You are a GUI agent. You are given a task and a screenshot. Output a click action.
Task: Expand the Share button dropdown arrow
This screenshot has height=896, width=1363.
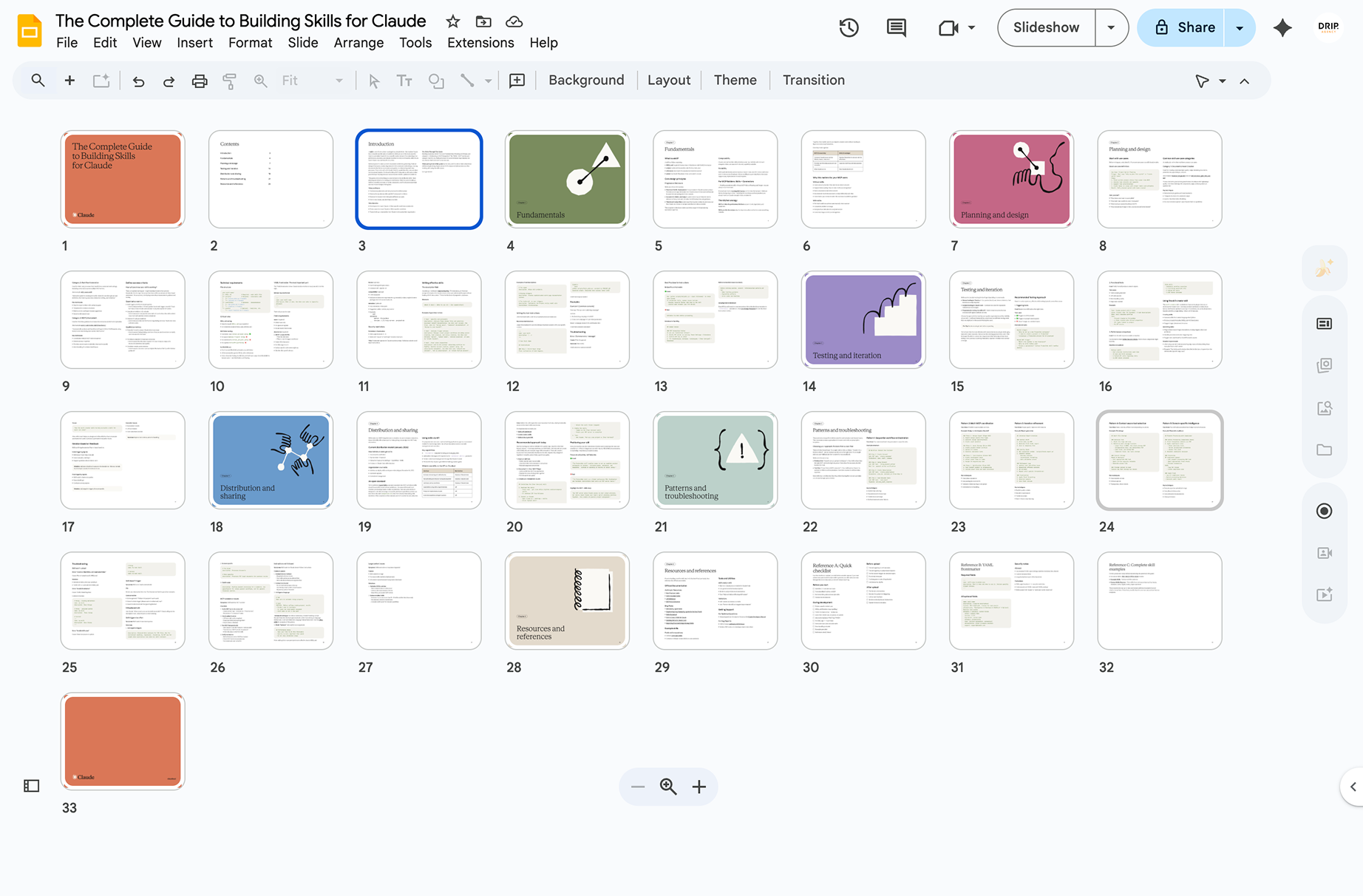coord(1240,28)
